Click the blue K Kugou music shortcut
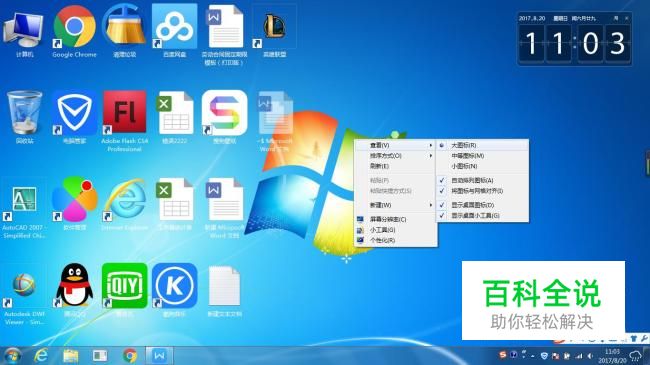650x365 pixels. coord(175,291)
